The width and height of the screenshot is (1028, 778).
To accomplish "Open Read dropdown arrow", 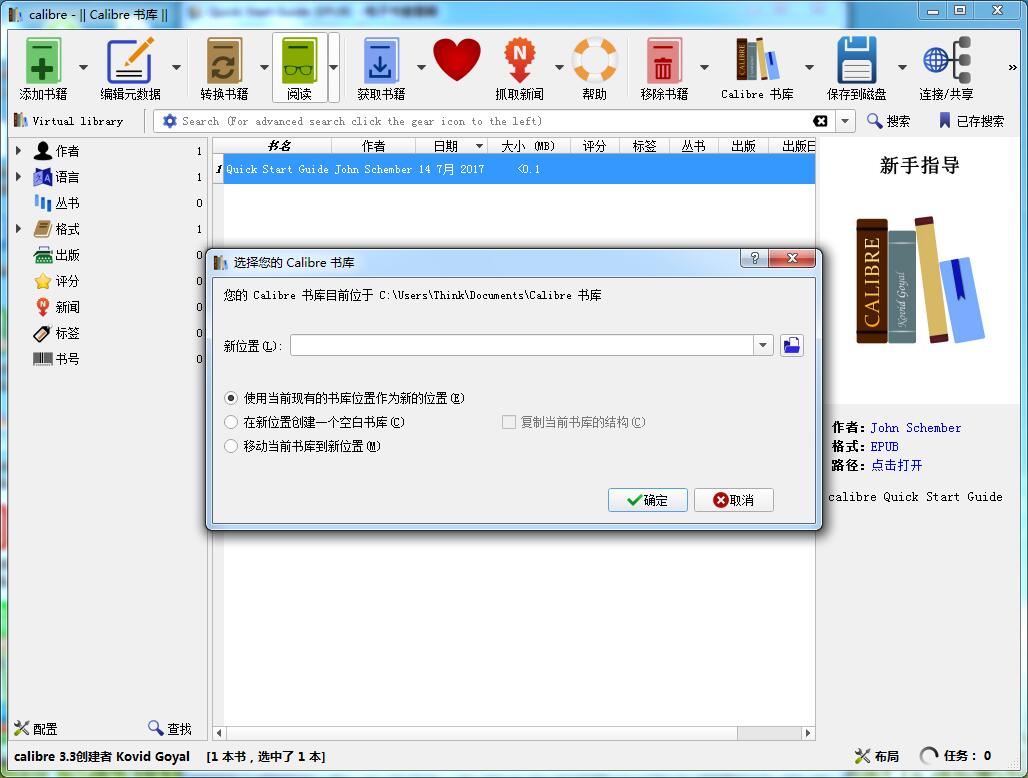I will click(x=334, y=68).
